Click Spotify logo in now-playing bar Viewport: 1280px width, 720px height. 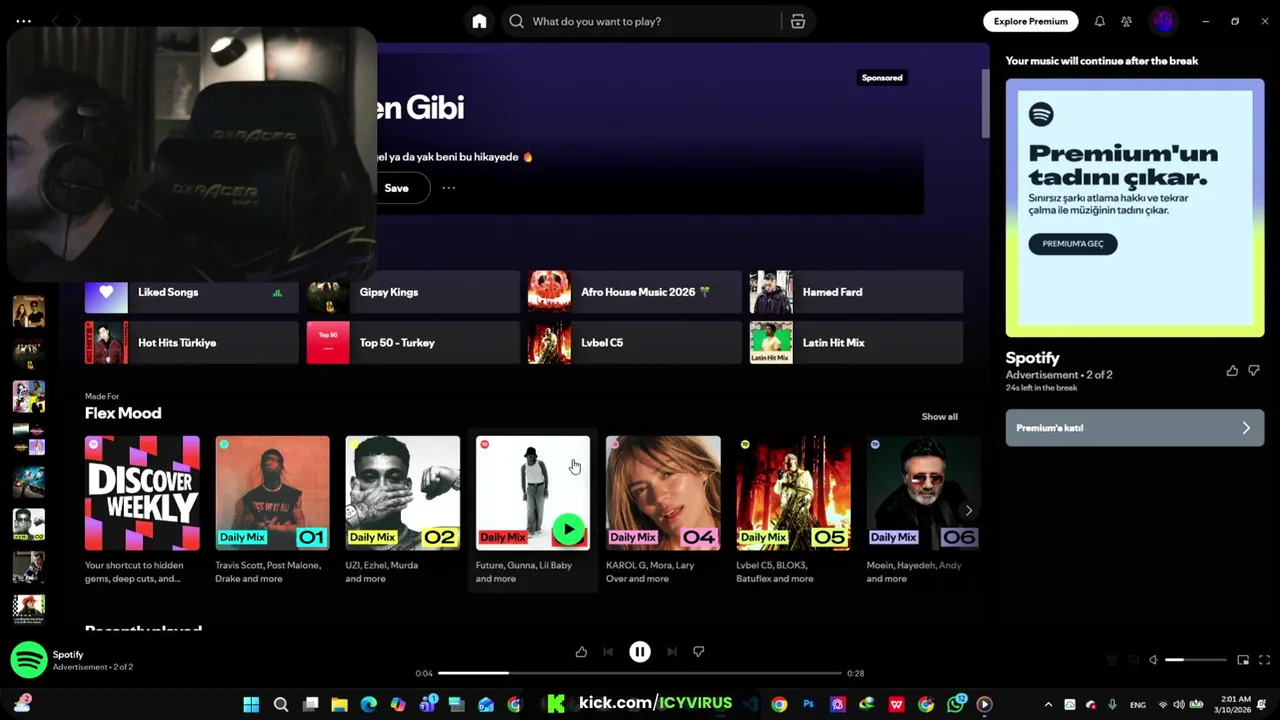point(29,660)
